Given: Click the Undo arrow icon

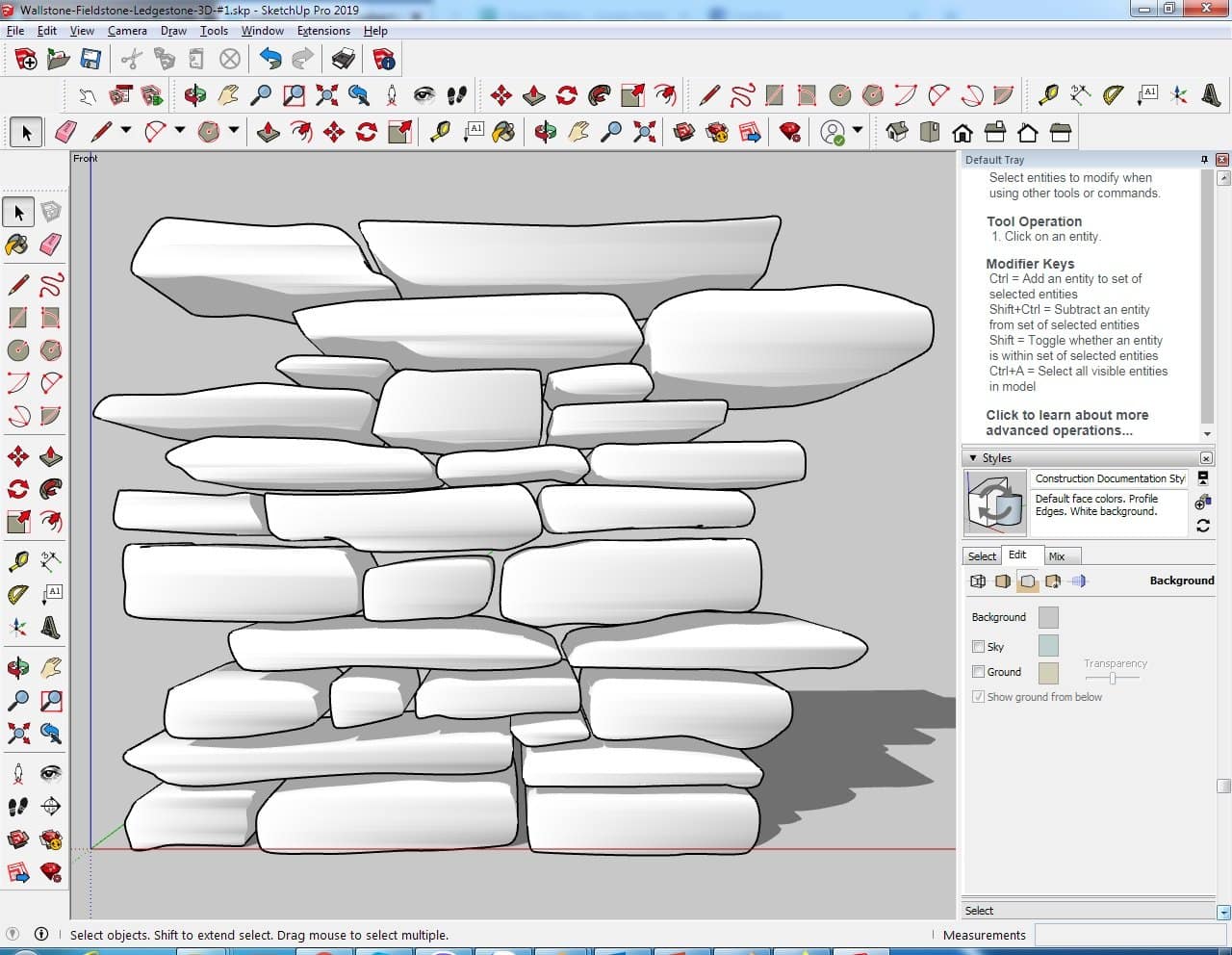Looking at the screenshot, I should (270, 60).
